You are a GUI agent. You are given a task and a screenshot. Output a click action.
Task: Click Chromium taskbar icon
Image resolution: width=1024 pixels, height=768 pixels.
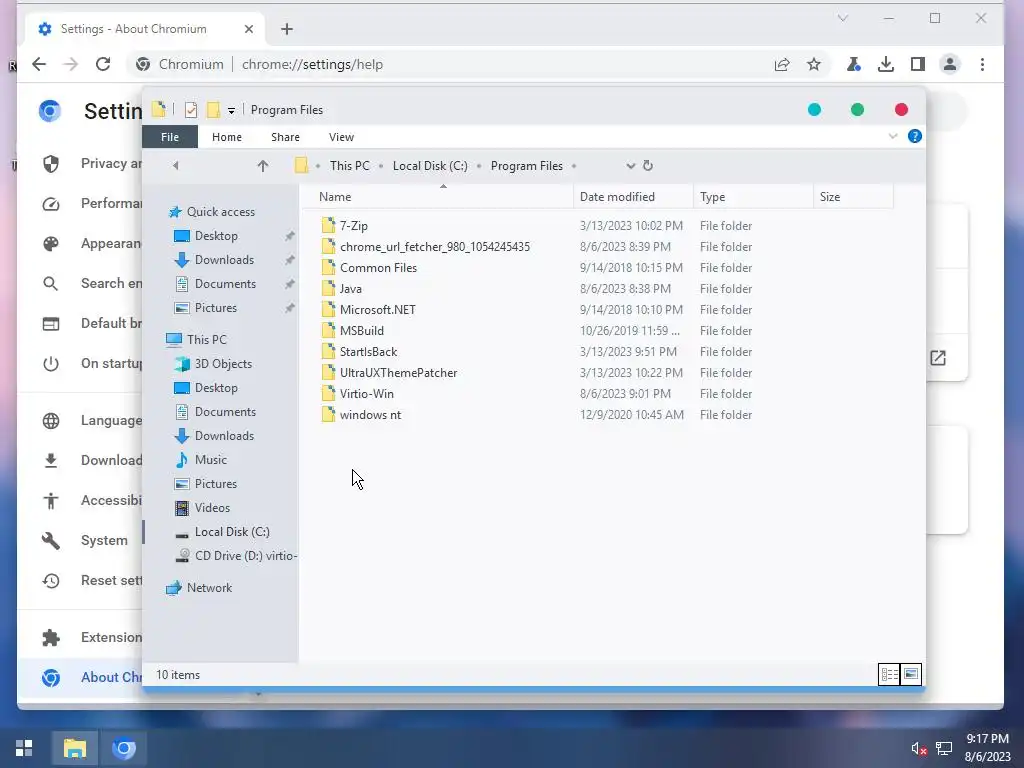click(123, 748)
